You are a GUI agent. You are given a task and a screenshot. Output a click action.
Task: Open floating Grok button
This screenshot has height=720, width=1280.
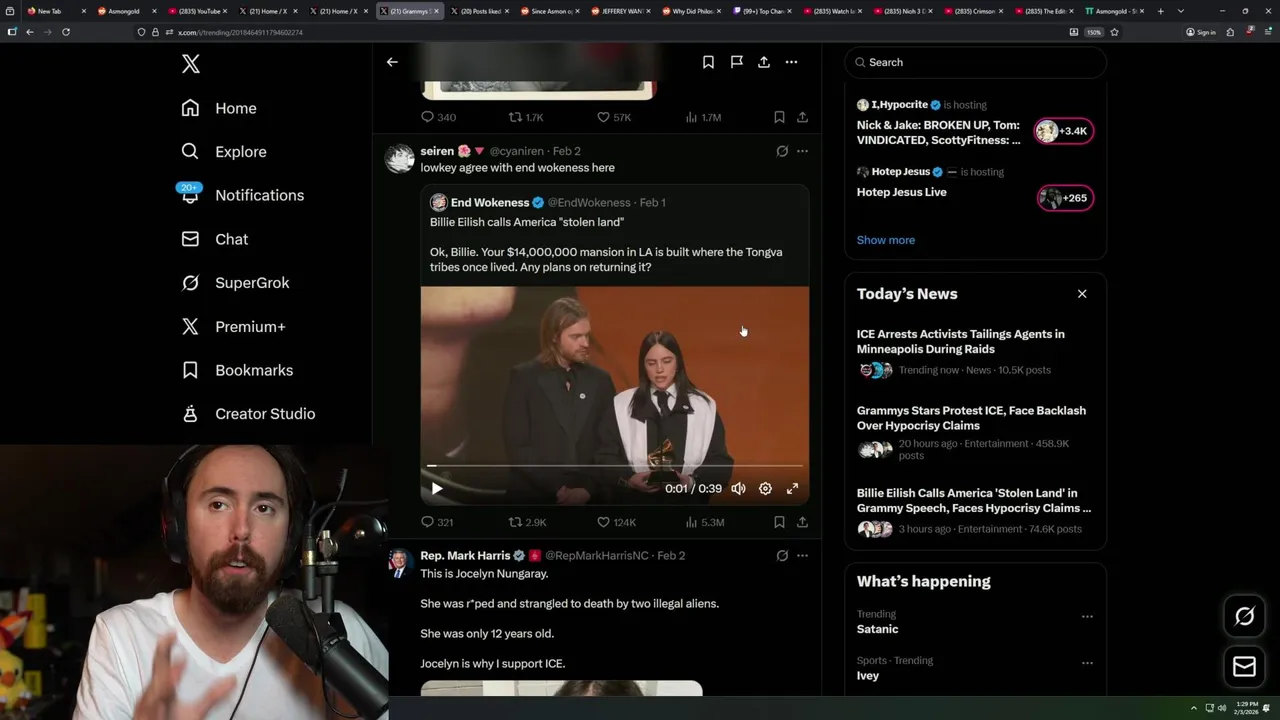1244,617
